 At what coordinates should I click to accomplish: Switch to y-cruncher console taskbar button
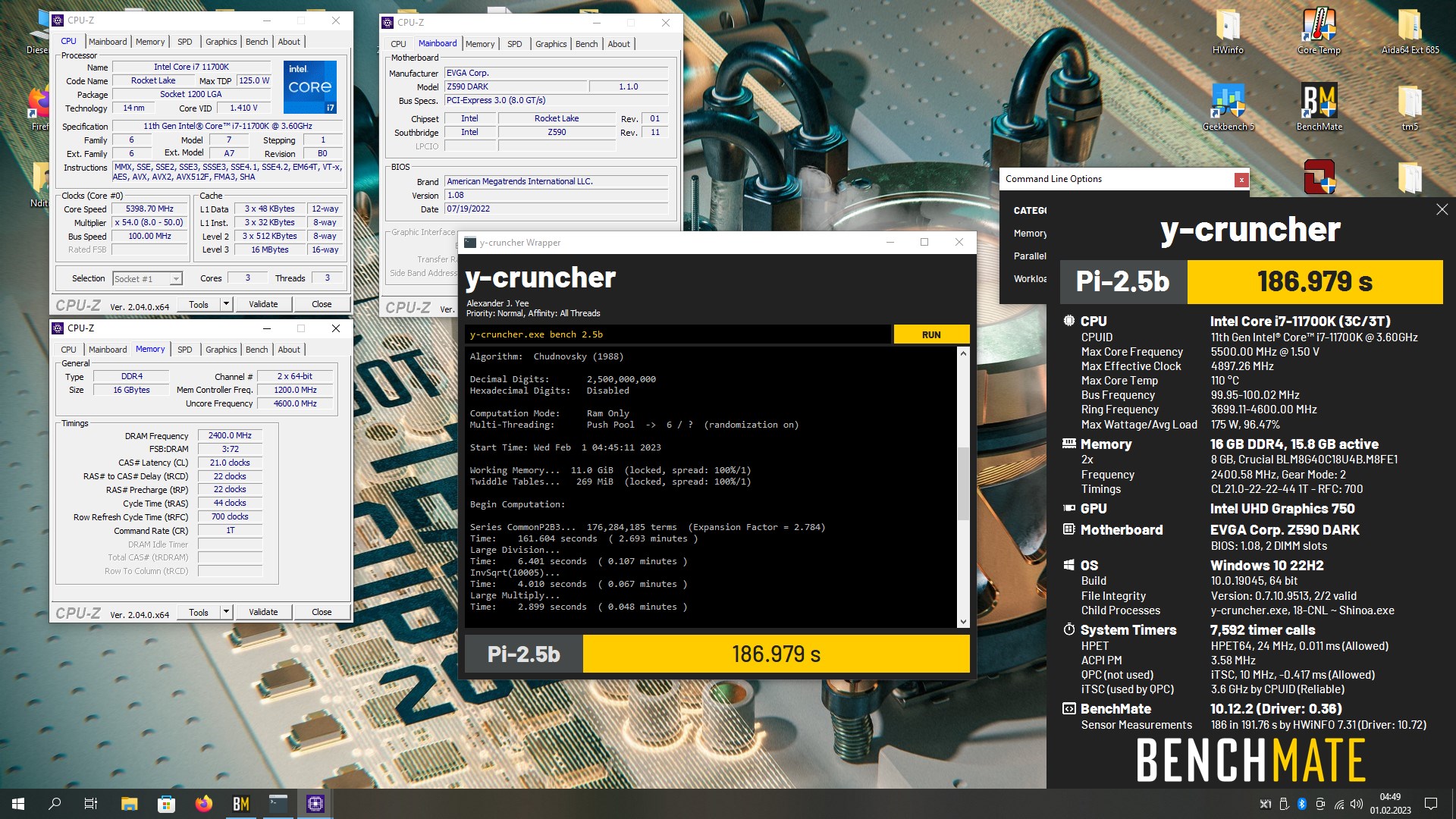coord(278,804)
